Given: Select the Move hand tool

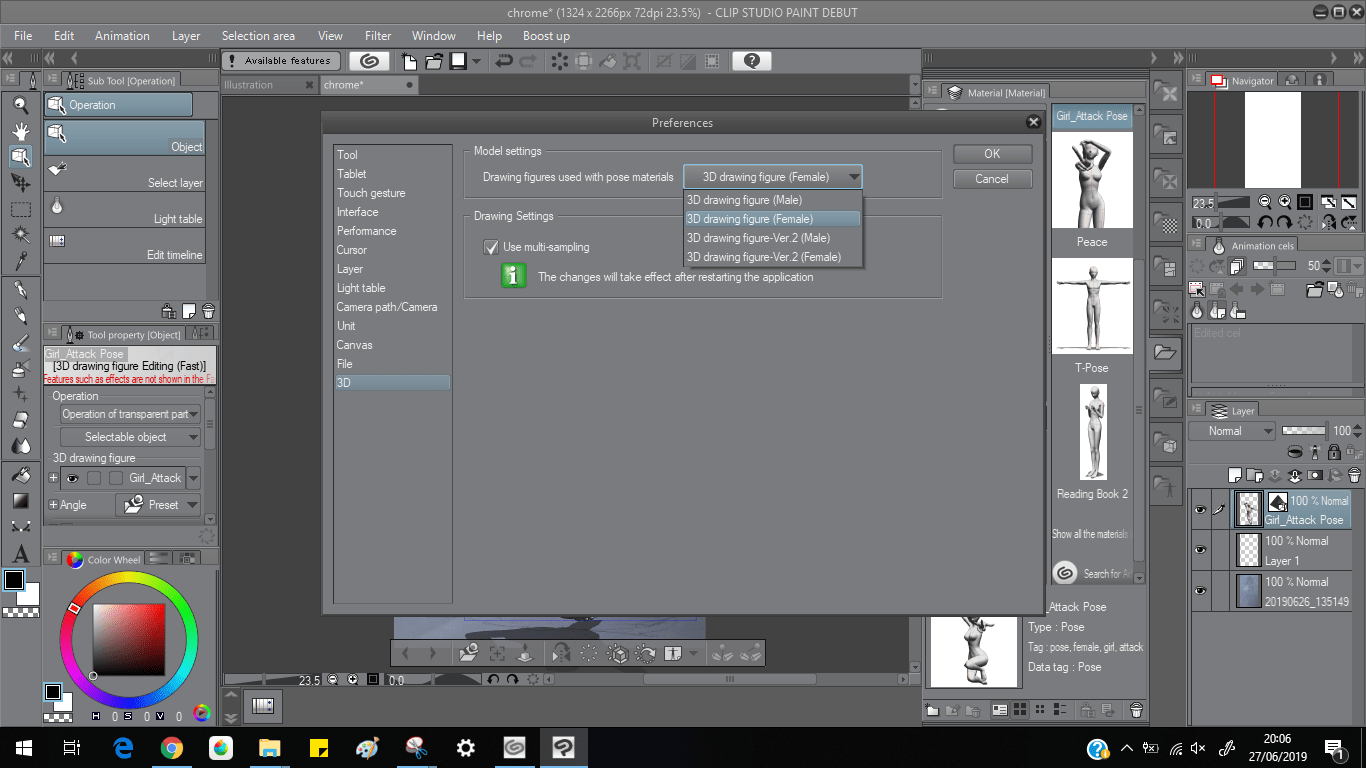Looking at the screenshot, I should (x=20, y=131).
